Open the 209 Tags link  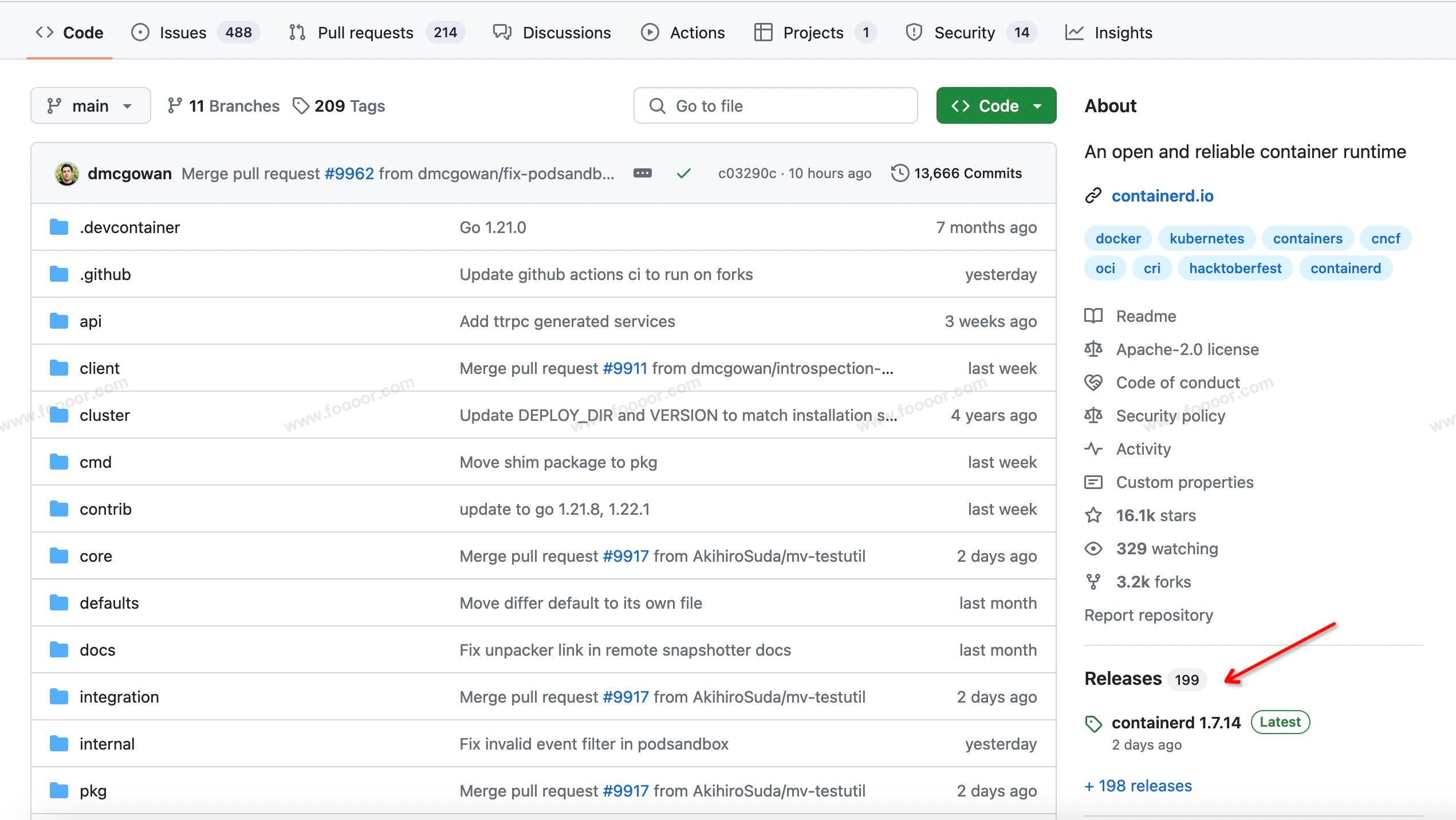[x=339, y=106]
